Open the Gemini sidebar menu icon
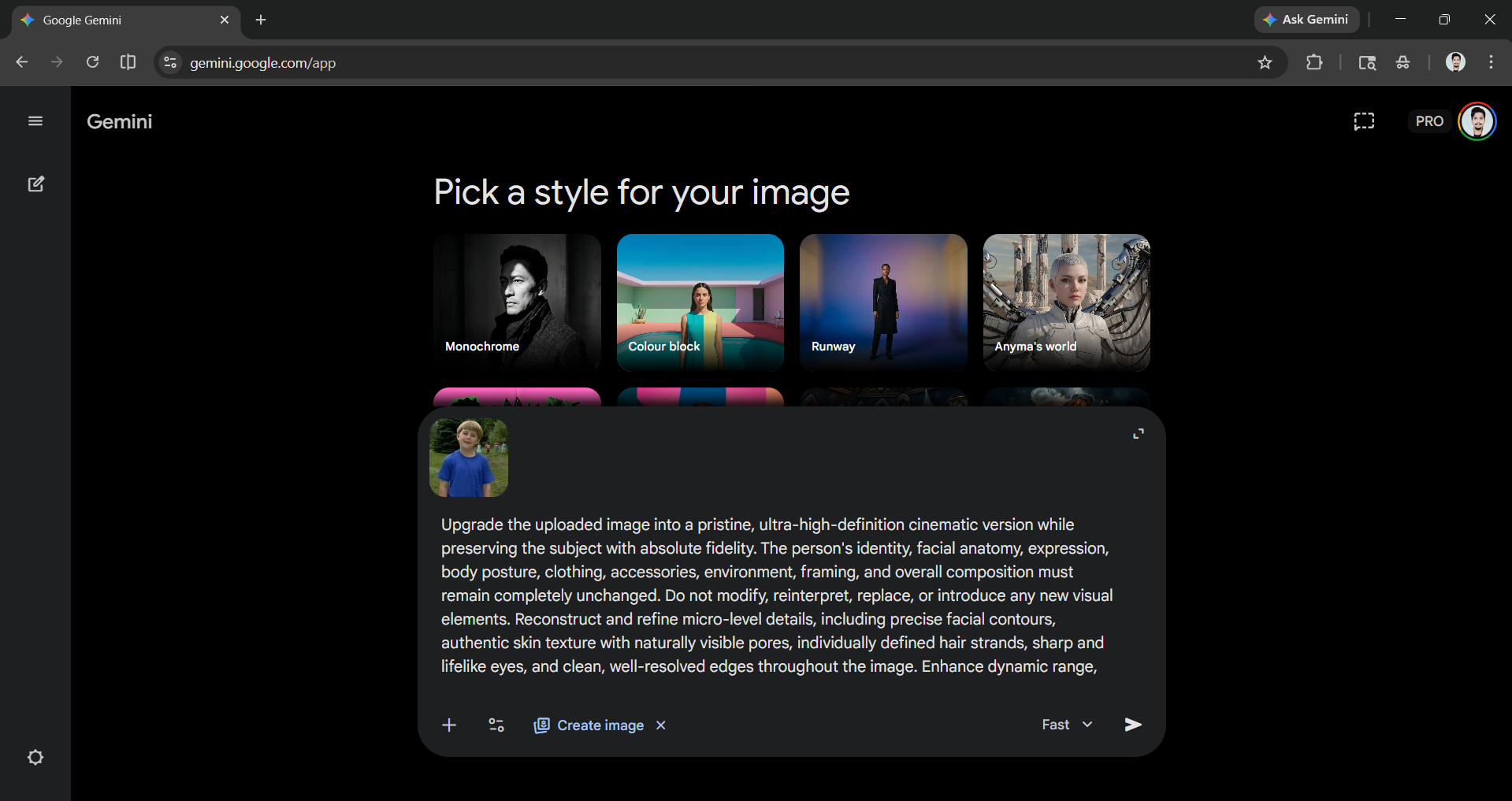 click(35, 121)
